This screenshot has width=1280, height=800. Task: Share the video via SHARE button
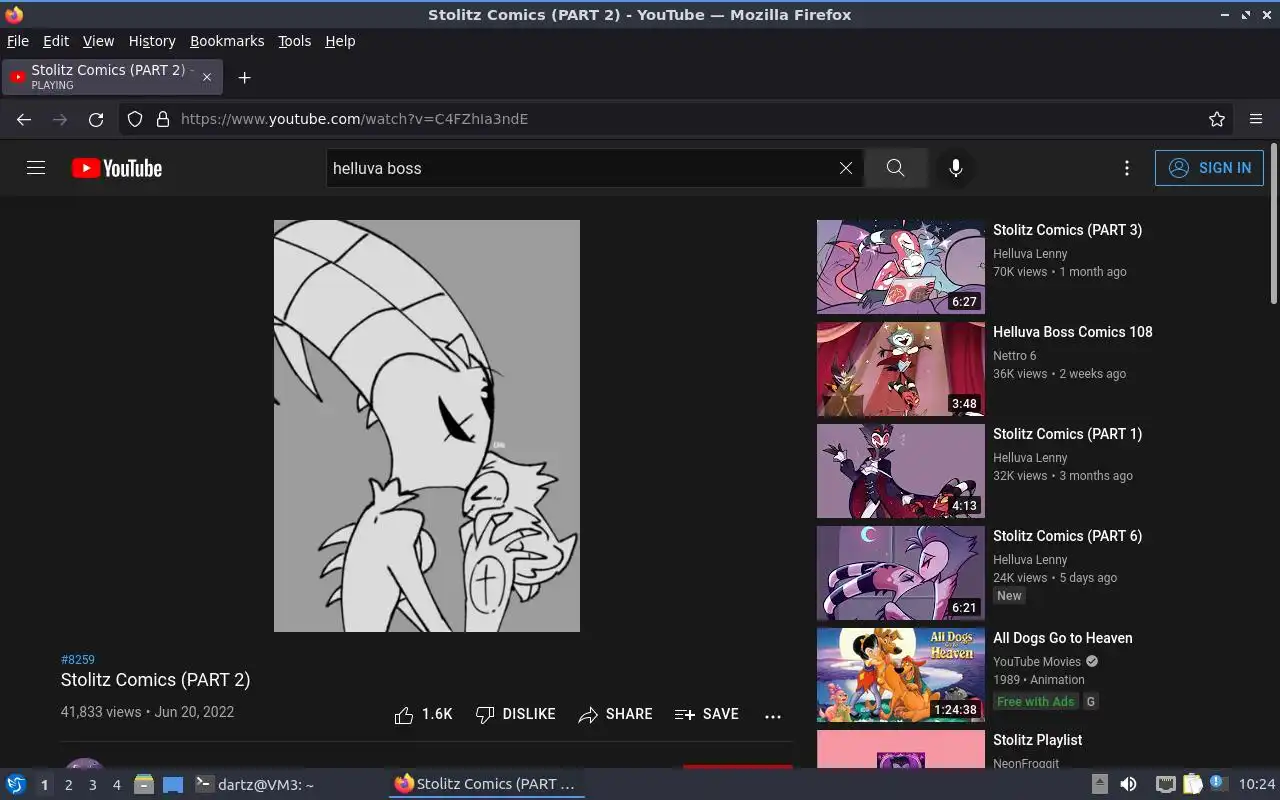click(x=615, y=714)
